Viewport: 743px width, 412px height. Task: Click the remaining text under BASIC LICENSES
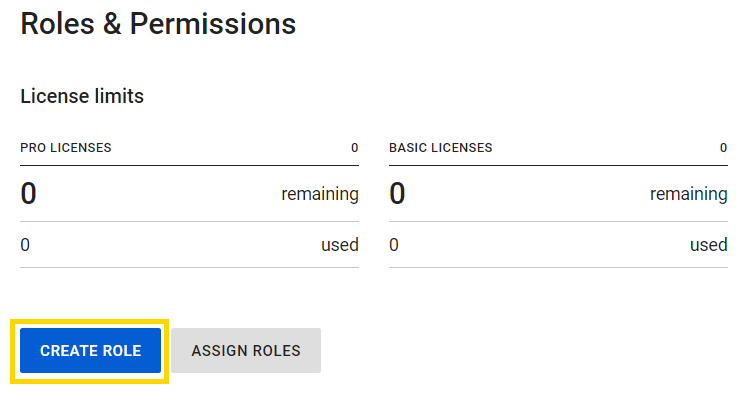click(689, 194)
